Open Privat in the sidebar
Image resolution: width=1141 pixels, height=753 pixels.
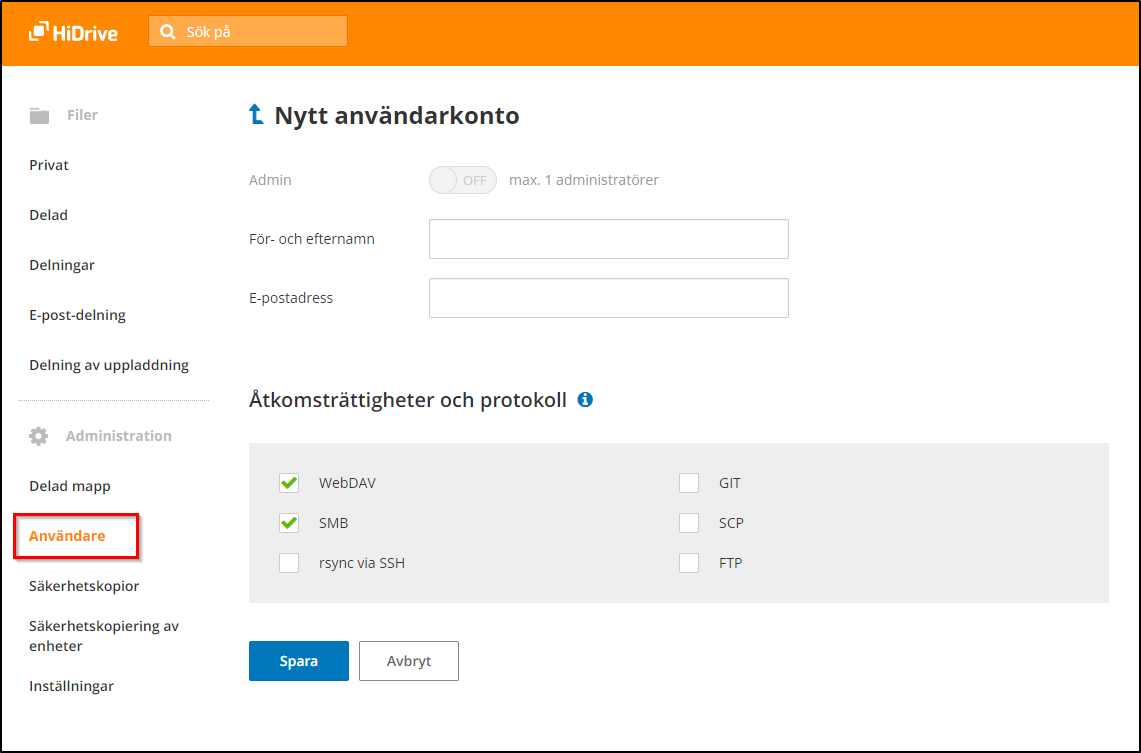pyautogui.click(x=49, y=165)
